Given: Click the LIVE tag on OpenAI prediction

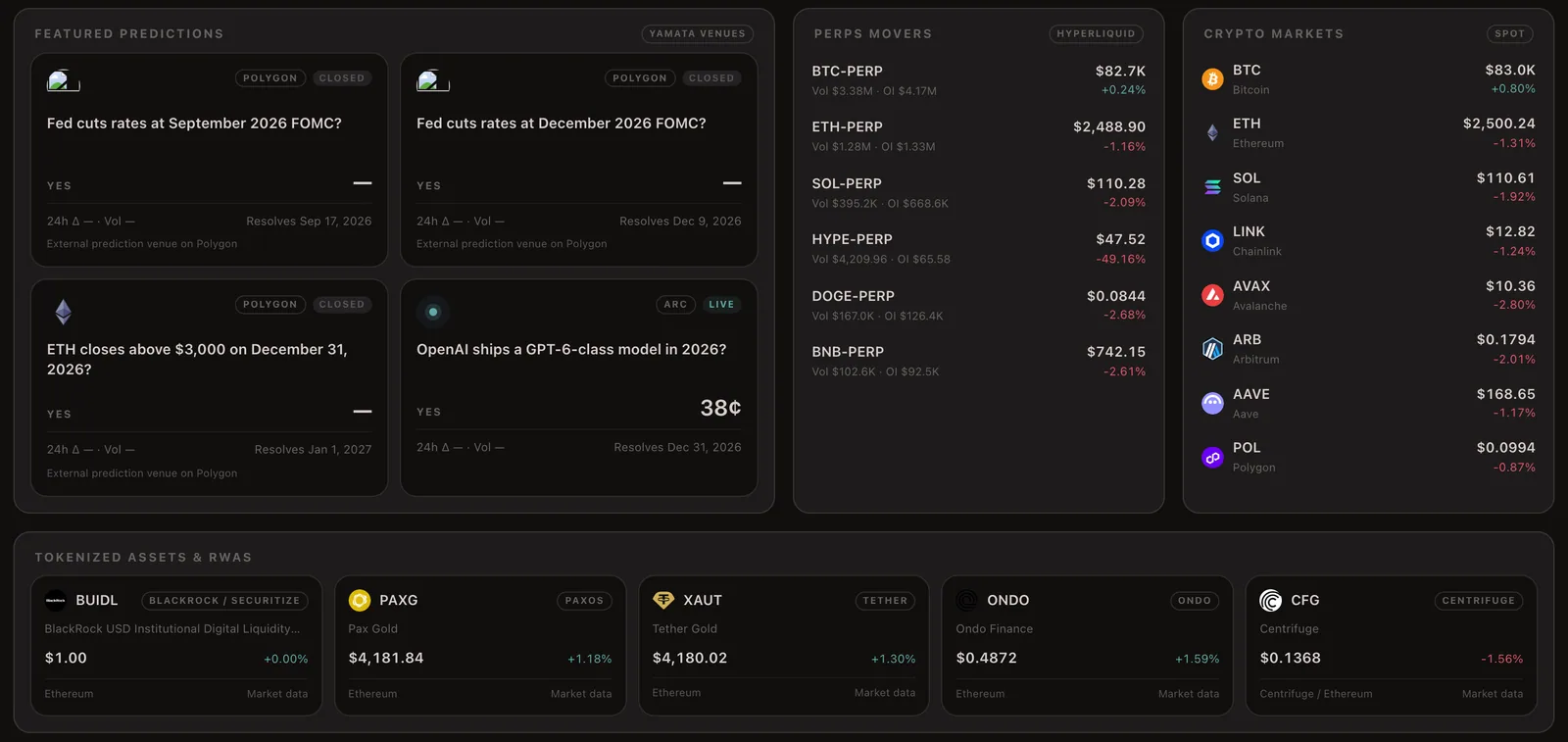Looking at the screenshot, I should coord(721,305).
